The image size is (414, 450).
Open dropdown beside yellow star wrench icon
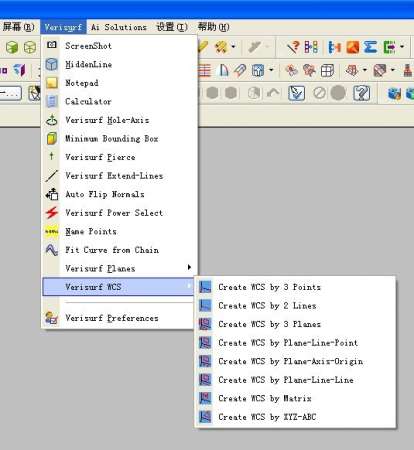(233, 46)
